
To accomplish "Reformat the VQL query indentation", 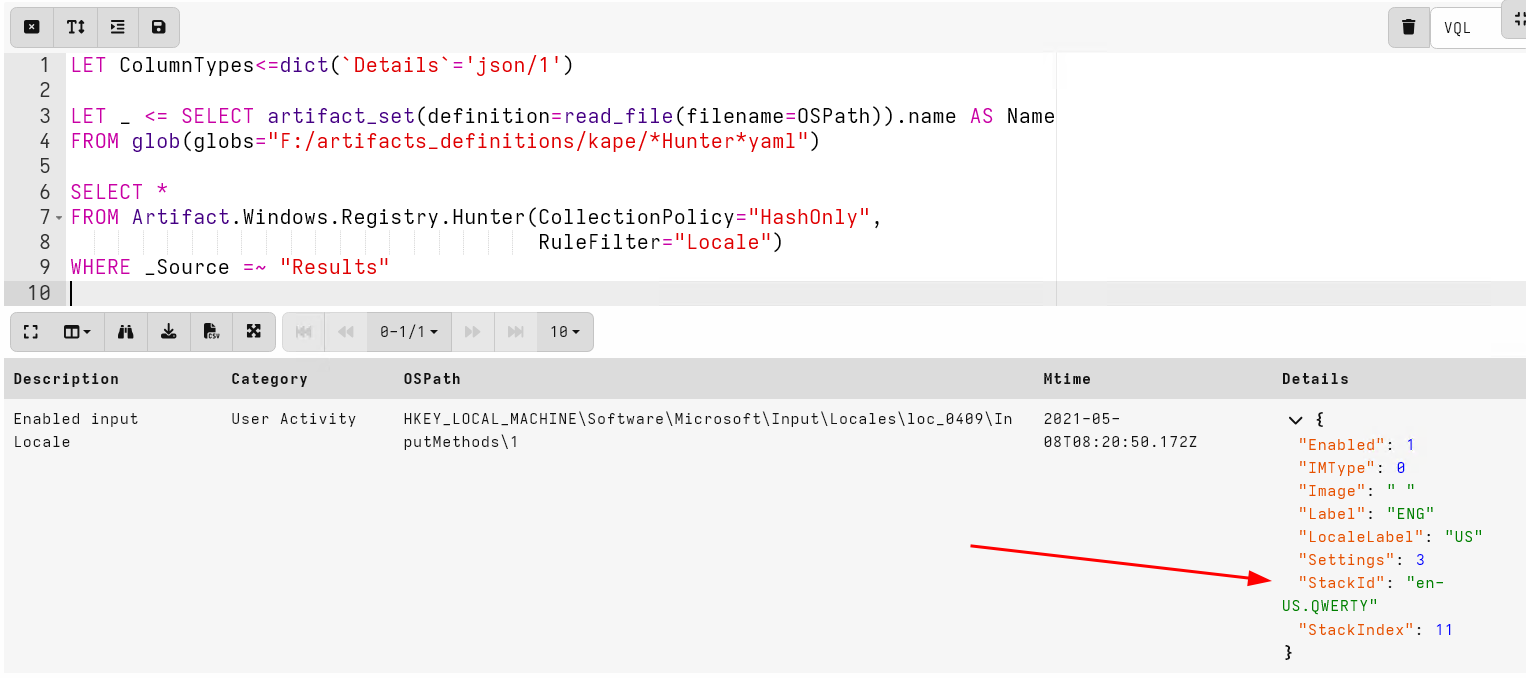I will [x=117, y=27].
